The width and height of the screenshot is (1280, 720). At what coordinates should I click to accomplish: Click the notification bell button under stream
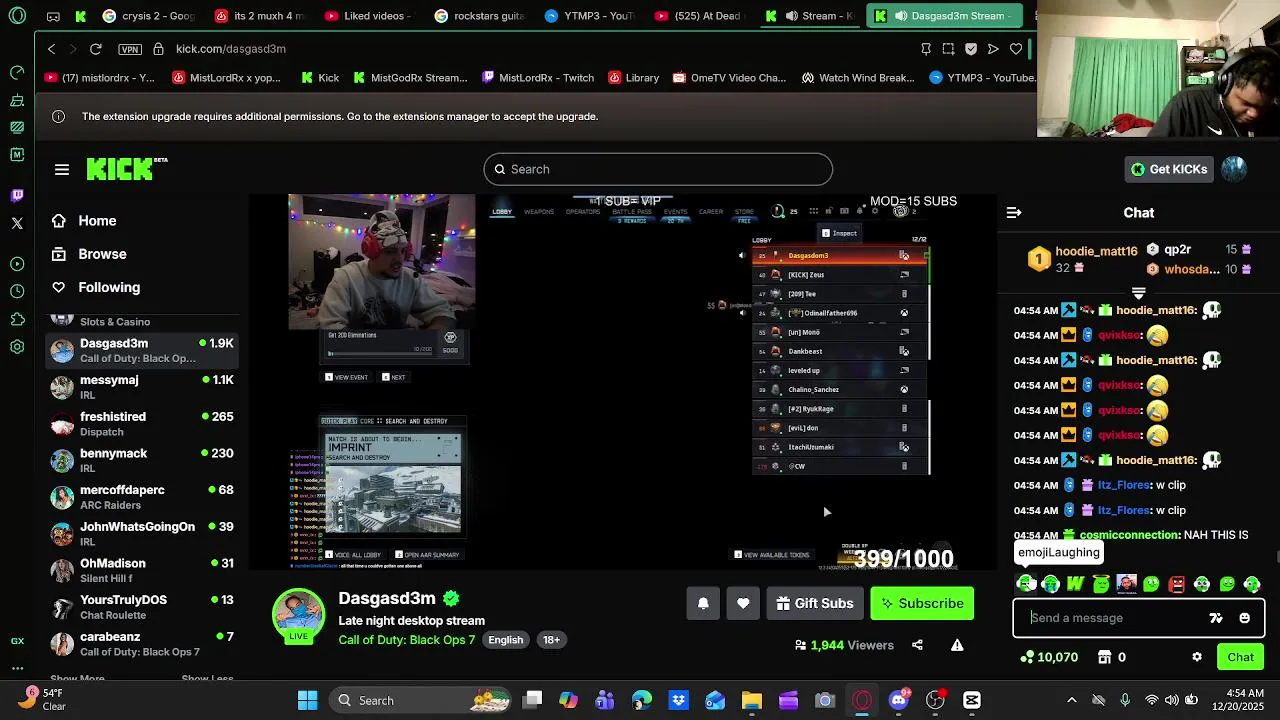pyautogui.click(x=703, y=603)
